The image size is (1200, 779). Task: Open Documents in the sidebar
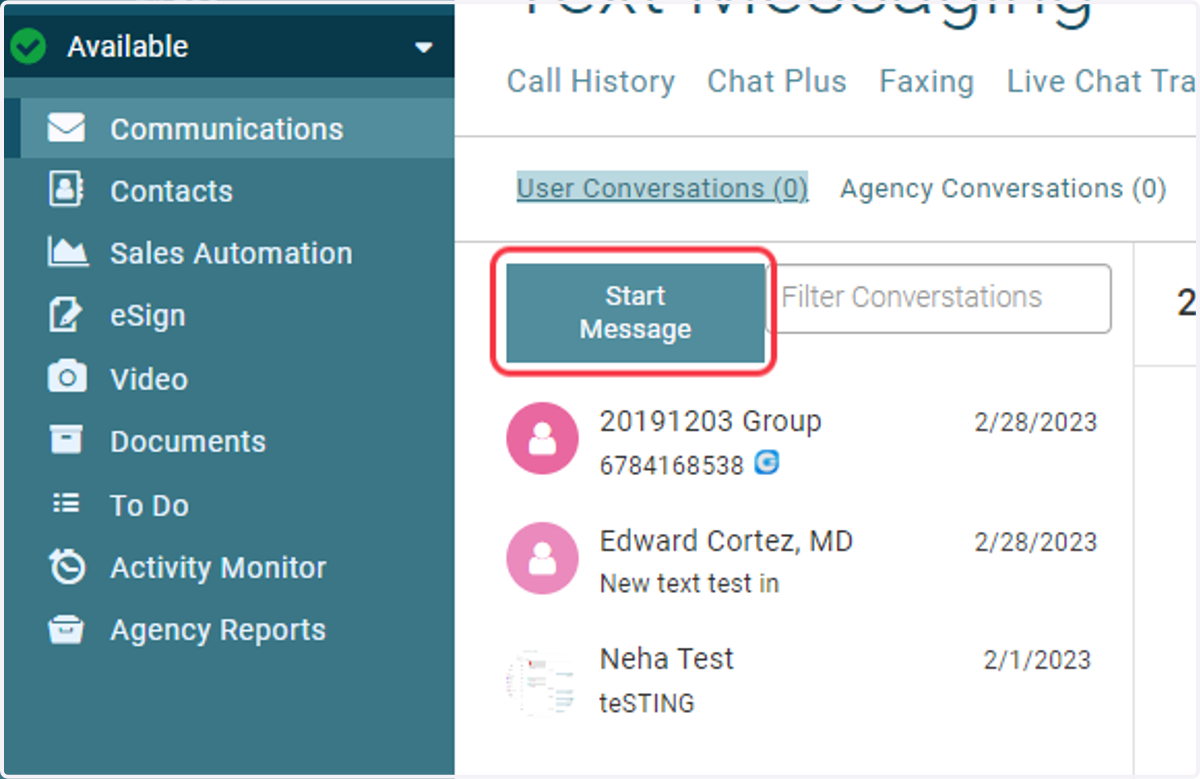pyautogui.click(x=228, y=441)
